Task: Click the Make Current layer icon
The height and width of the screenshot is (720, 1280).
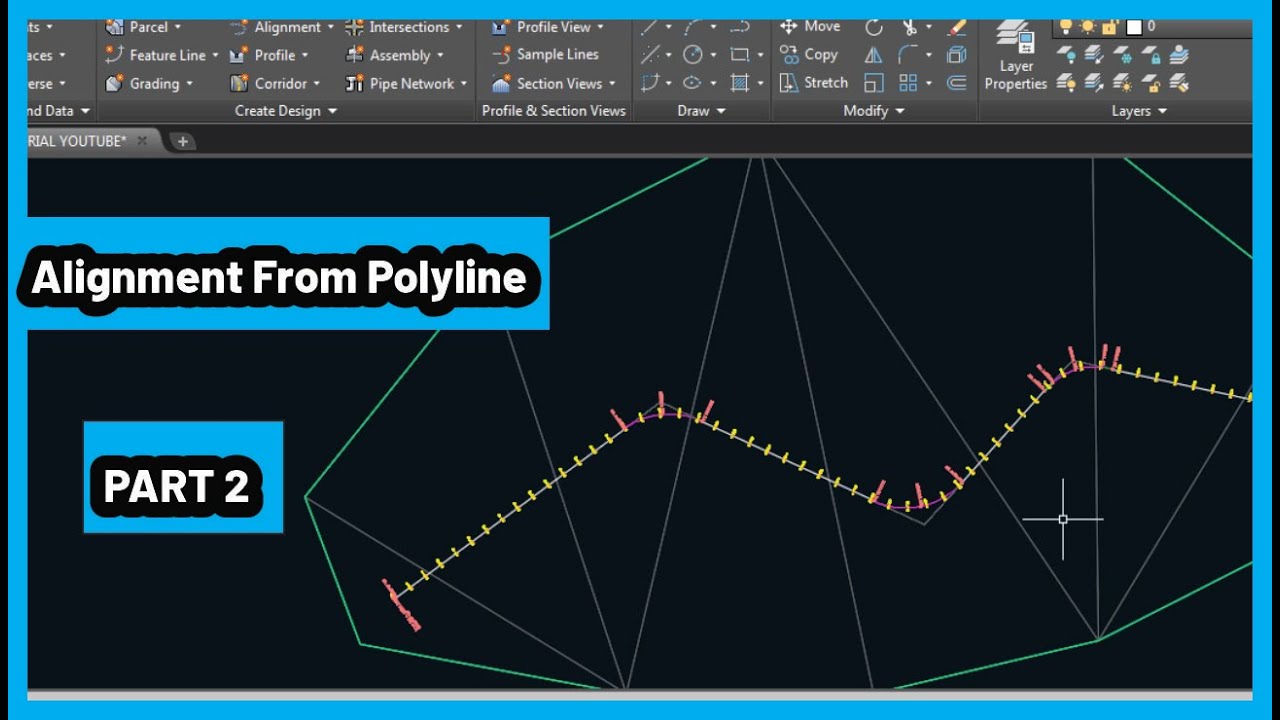Action: coord(1179,55)
